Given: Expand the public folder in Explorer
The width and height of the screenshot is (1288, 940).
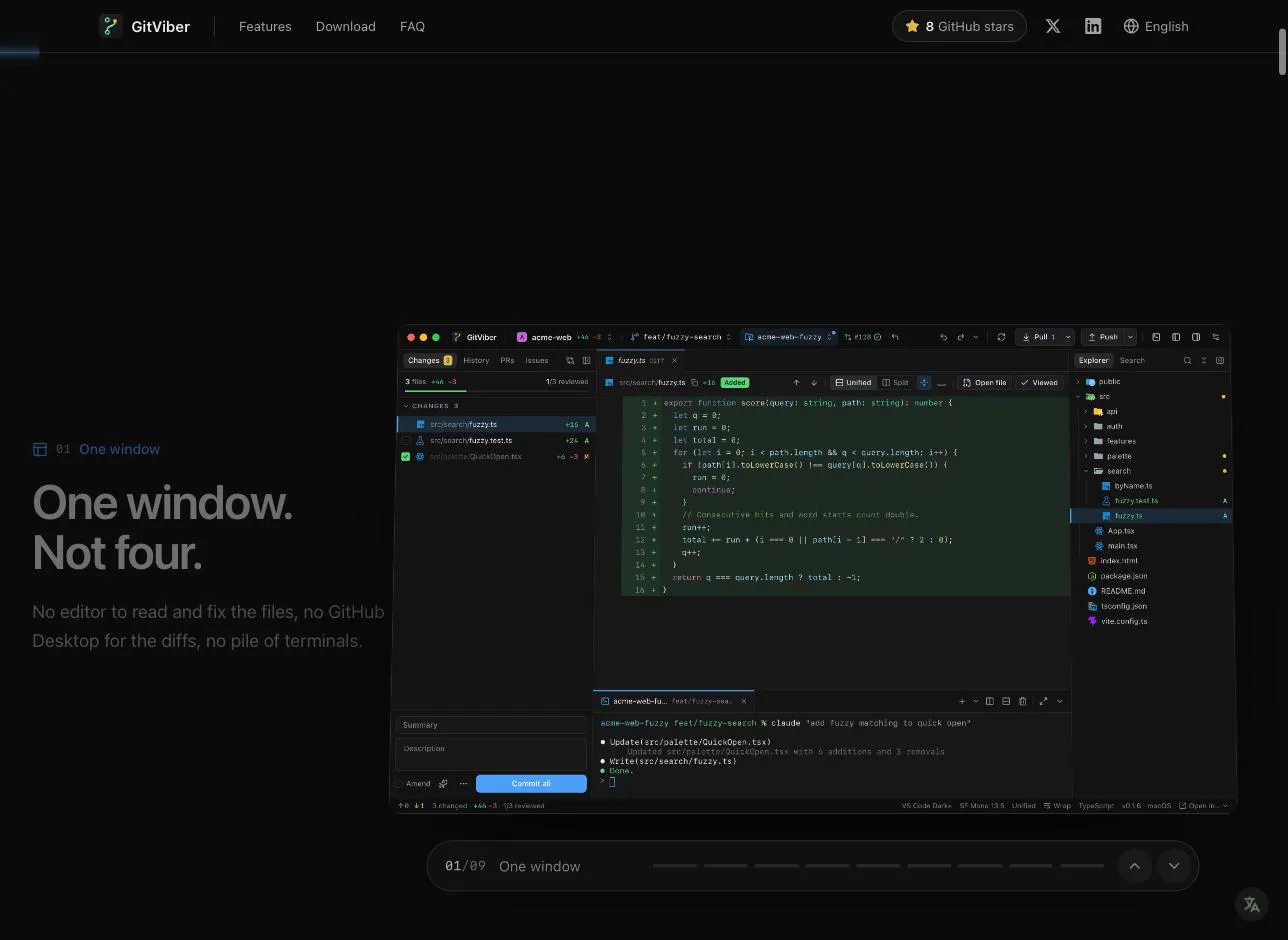Looking at the screenshot, I should [1078, 382].
